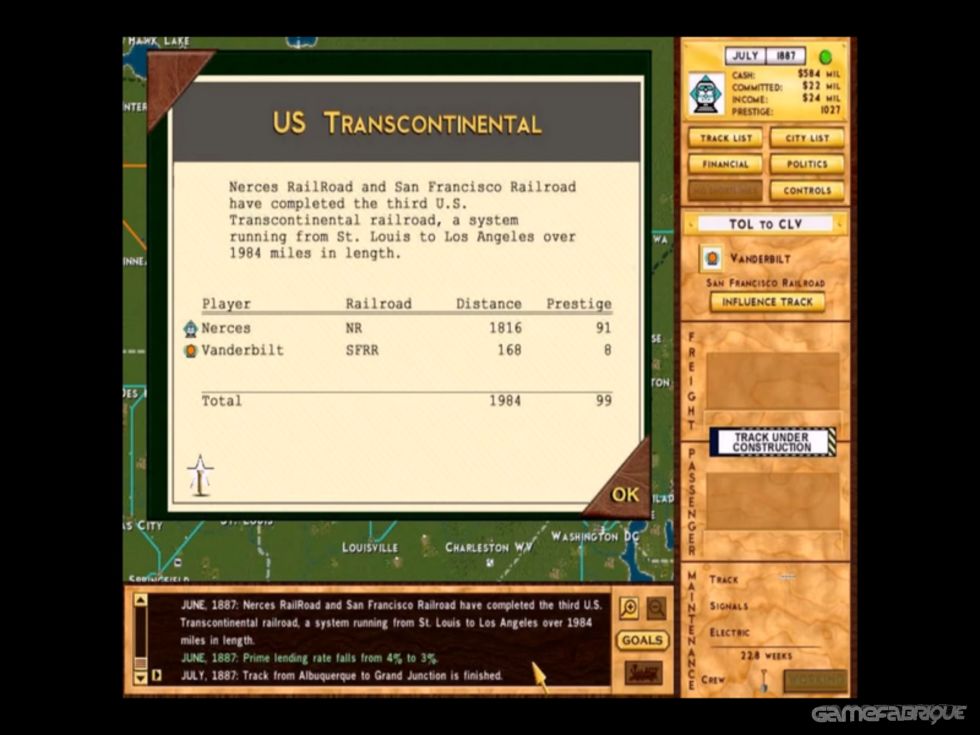Click the Player column header
This screenshot has height=735, width=980.
tap(226, 304)
